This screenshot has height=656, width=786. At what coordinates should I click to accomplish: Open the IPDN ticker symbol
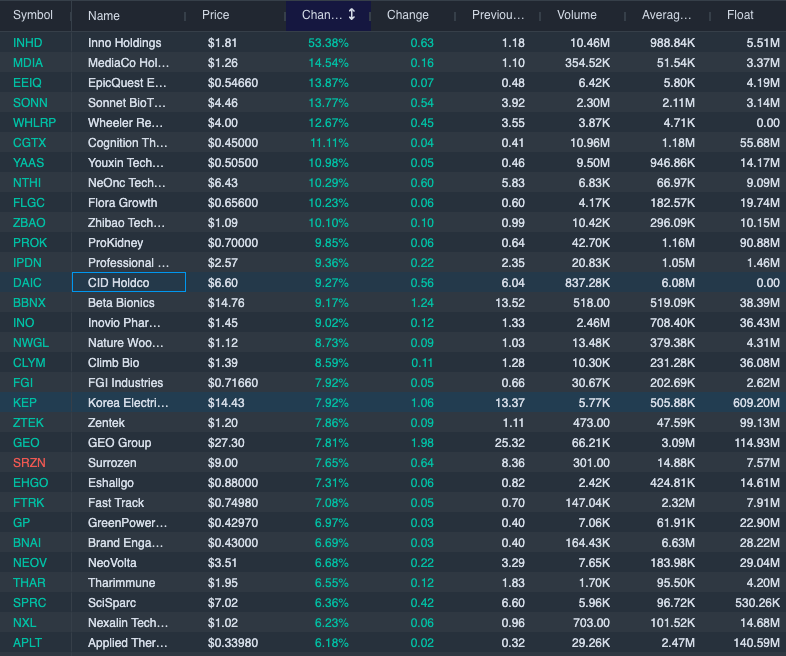(x=27, y=263)
